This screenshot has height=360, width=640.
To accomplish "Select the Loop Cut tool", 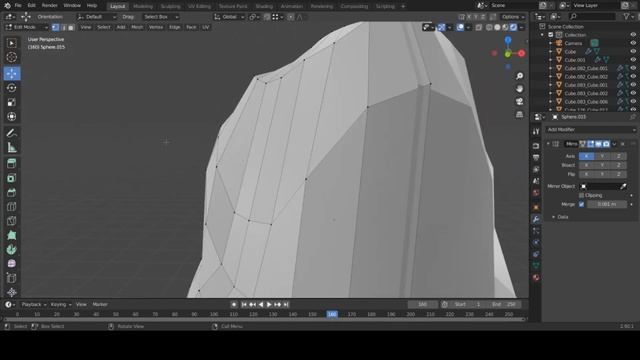I will coord(11,207).
